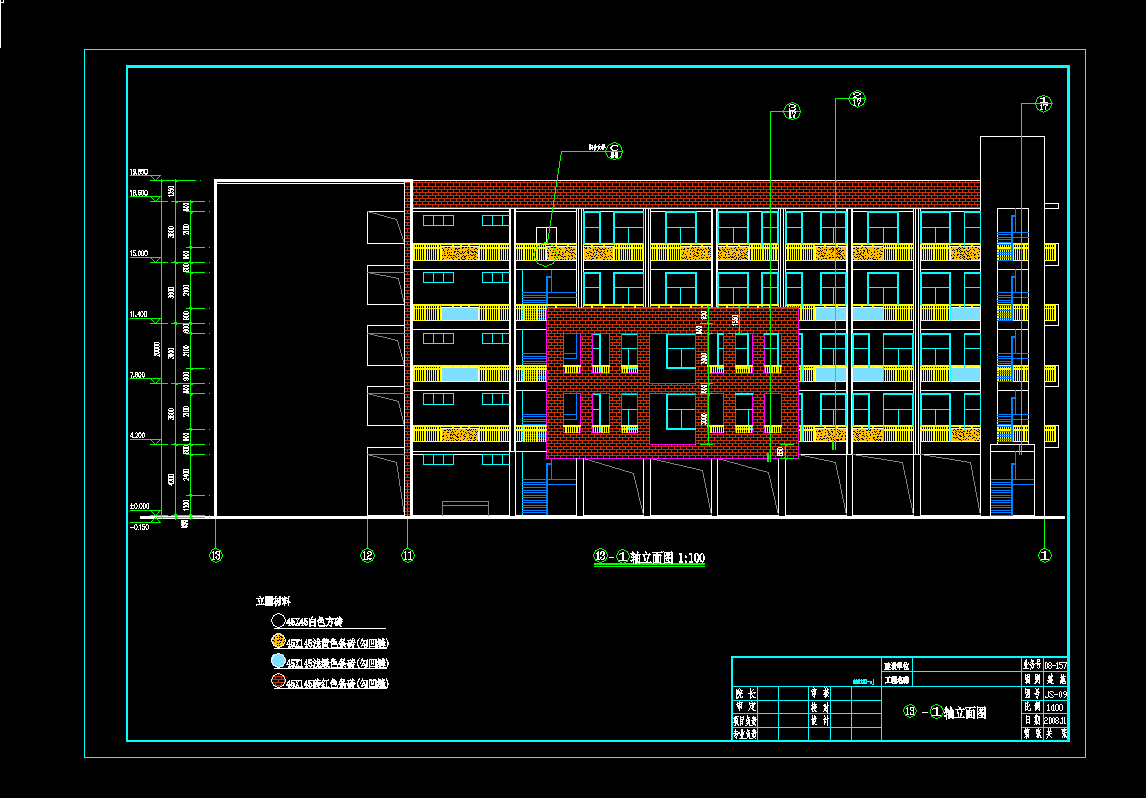Screen dimensions: 1146x798
Task: Click the 立面材料 legend heading
Action: 273,602
